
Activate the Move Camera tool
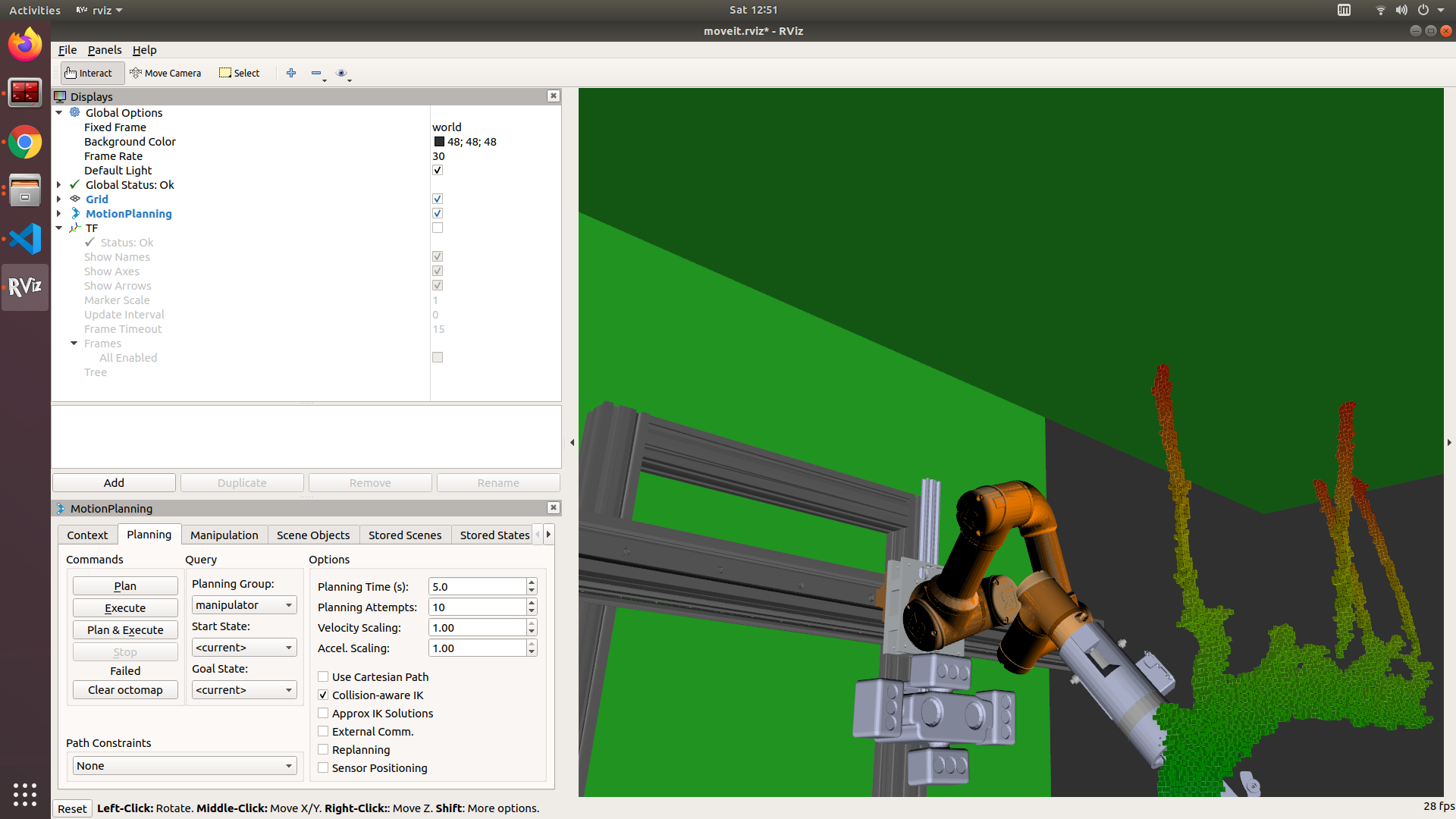click(x=165, y=73)
